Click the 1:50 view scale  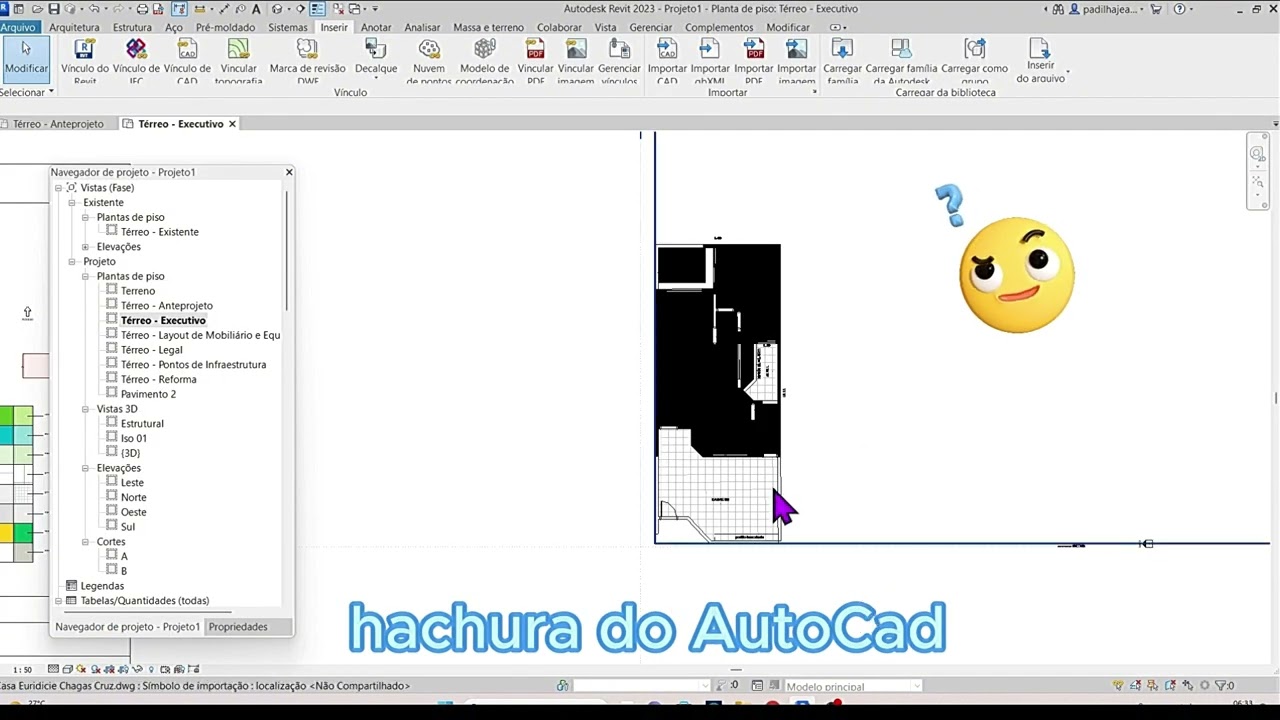coord(22,670)
